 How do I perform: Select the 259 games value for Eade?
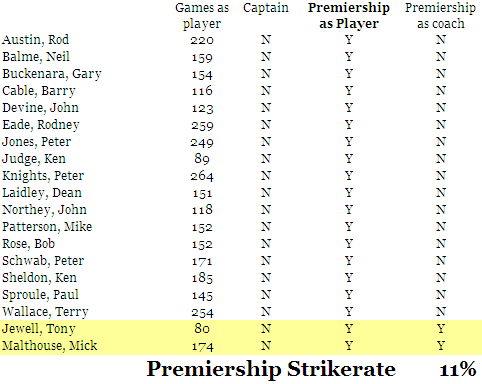[x=202, y=125]
